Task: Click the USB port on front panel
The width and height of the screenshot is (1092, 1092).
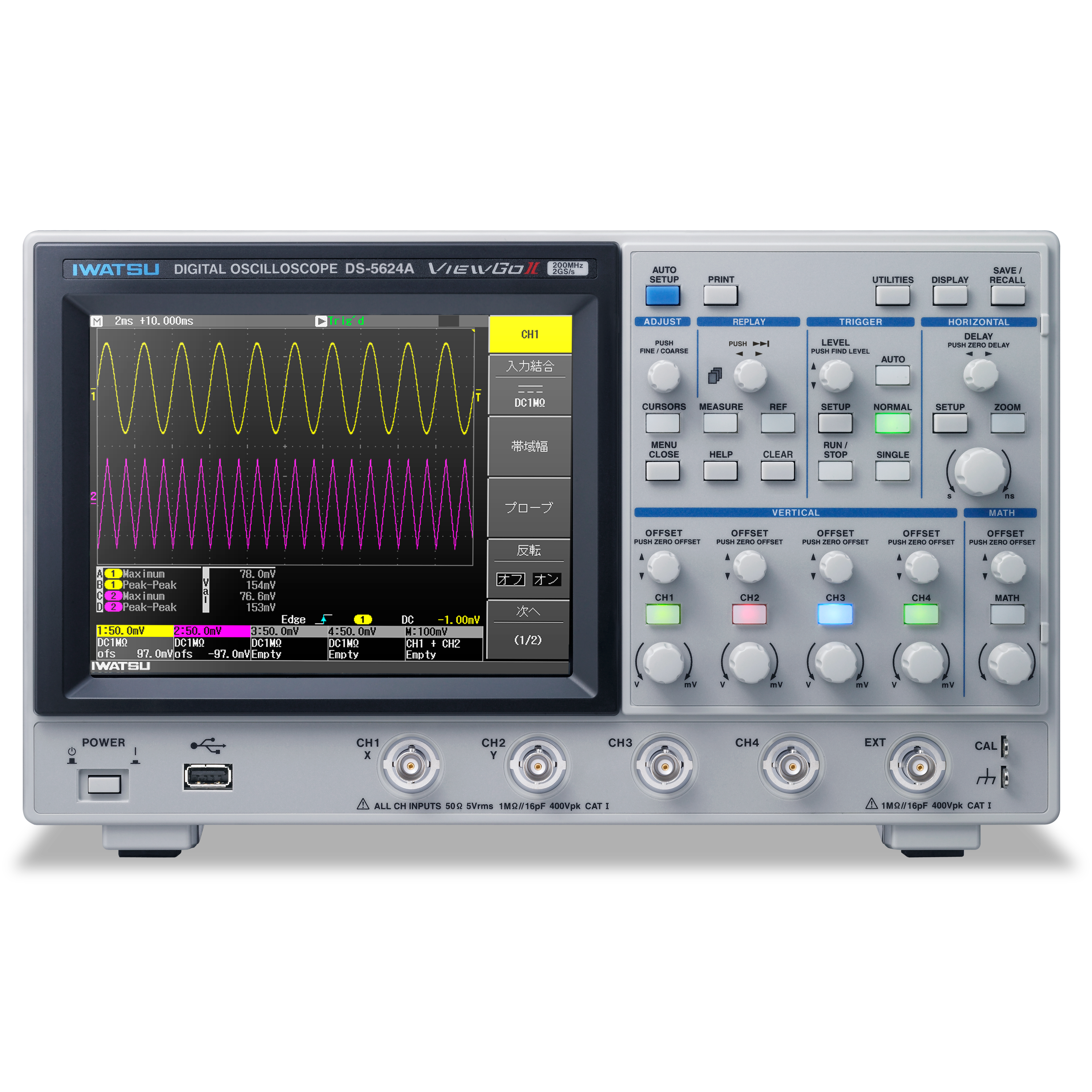Action: (208, 777)
